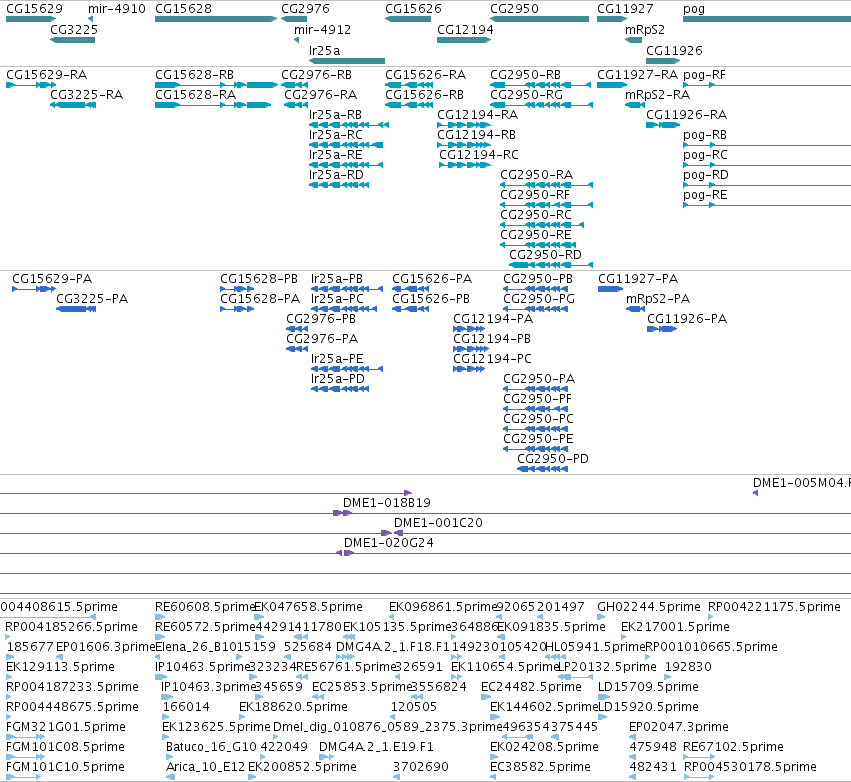Select the CG15628 gene bar
This screenshot has width=851, height=782.
tap(216, 19)
